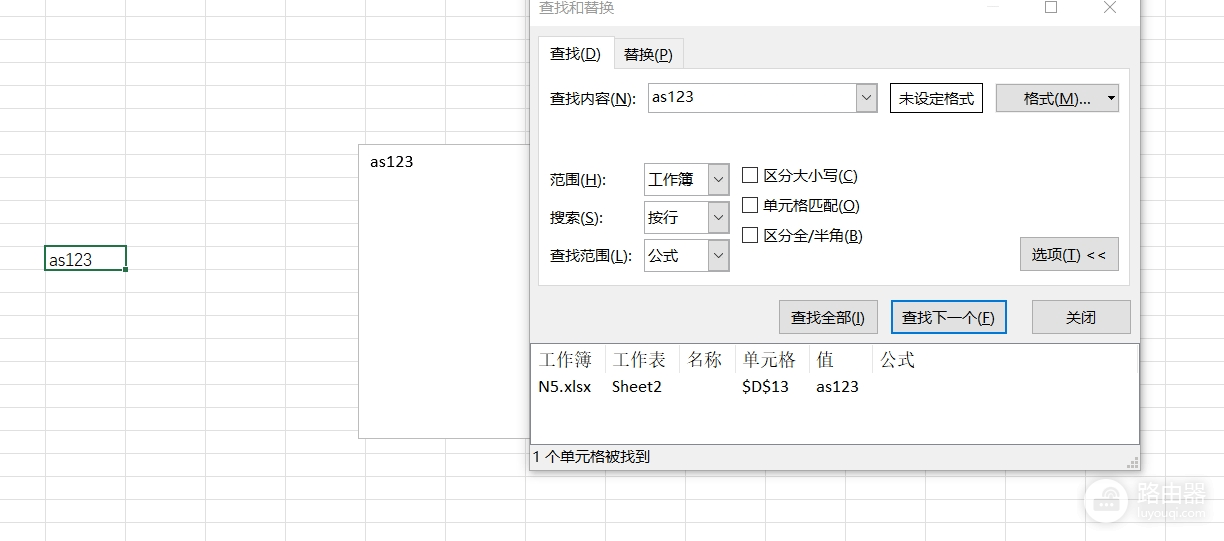Click the 工作表 column header
Image resolution: width=1224 pixels, height=541 pixels.
641,360
